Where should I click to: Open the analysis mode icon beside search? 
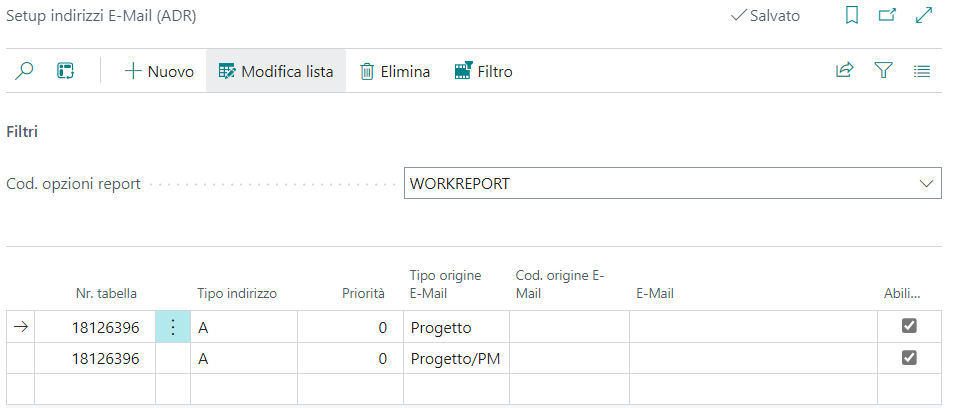tap(65, 71)
